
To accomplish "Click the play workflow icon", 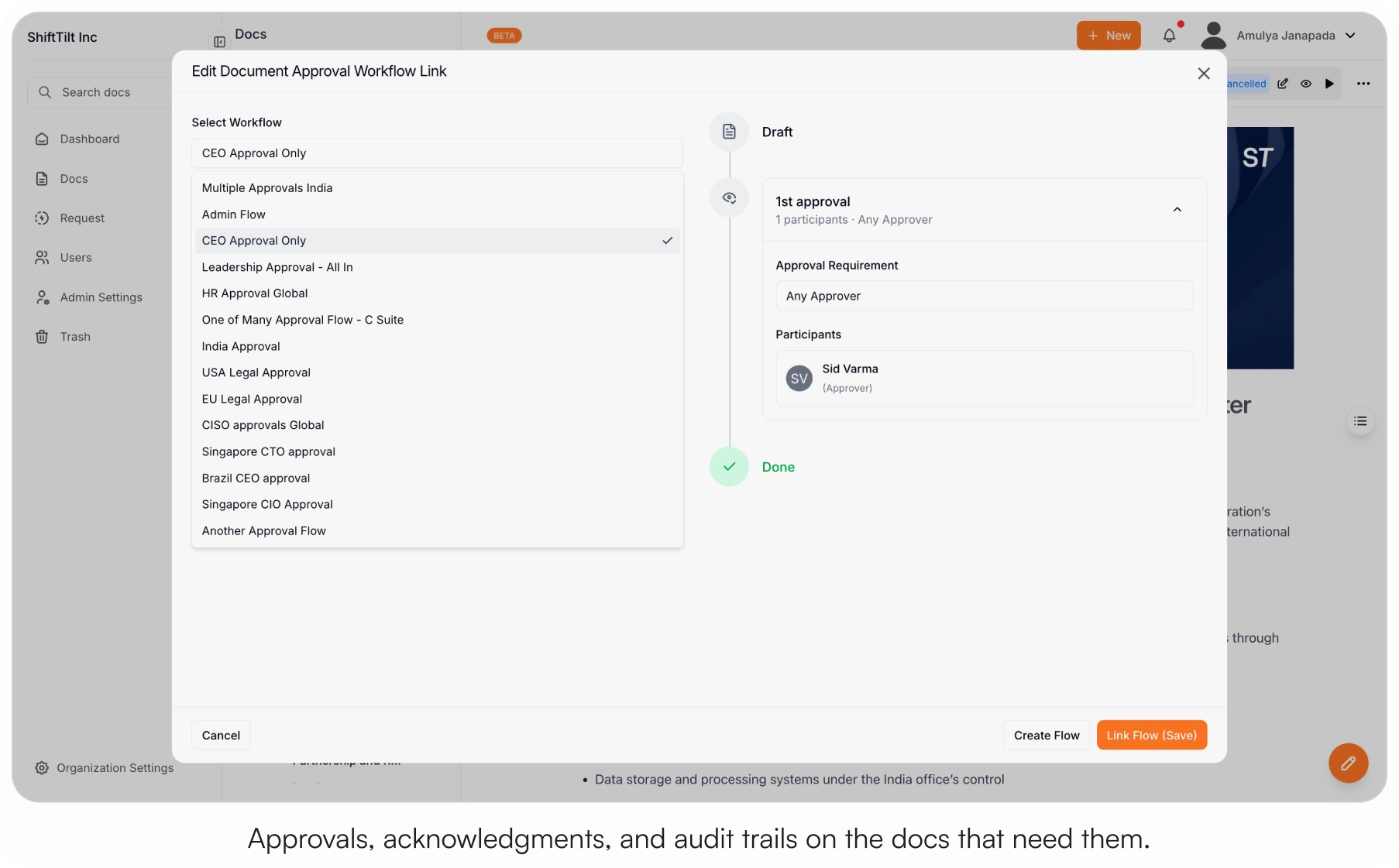I will [x=1329, y=84].
